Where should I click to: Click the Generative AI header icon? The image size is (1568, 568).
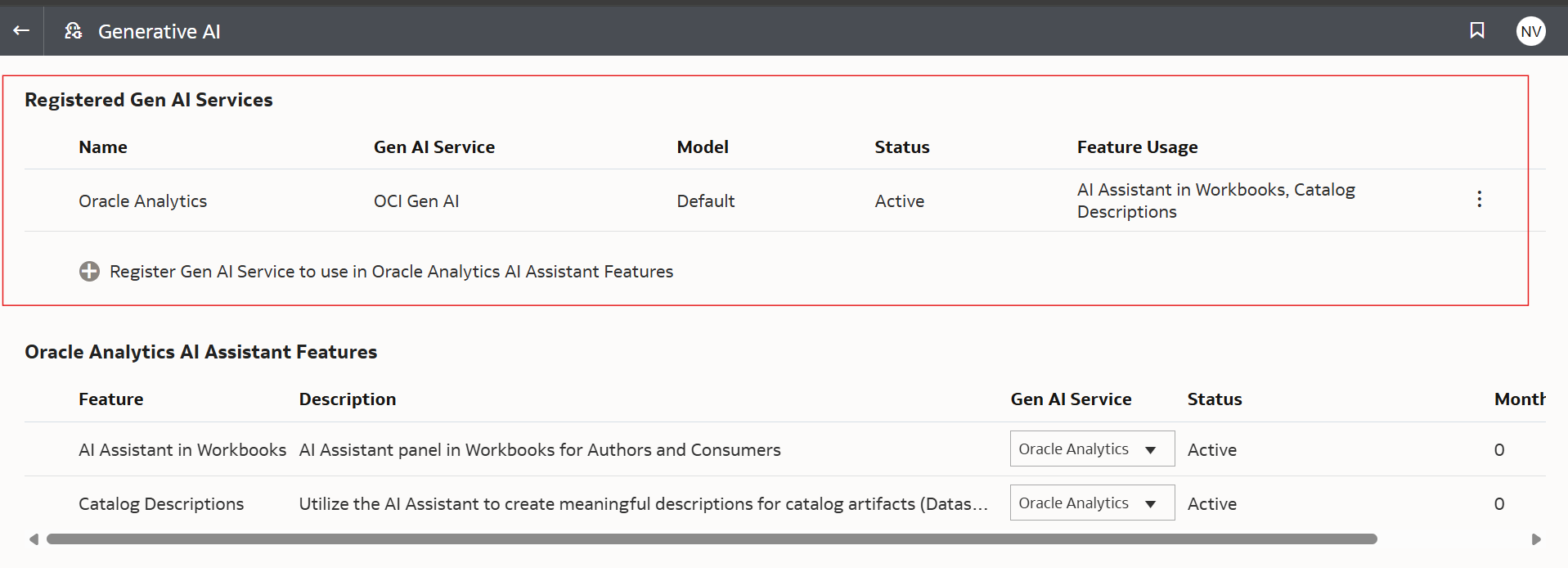click(74, 31)
